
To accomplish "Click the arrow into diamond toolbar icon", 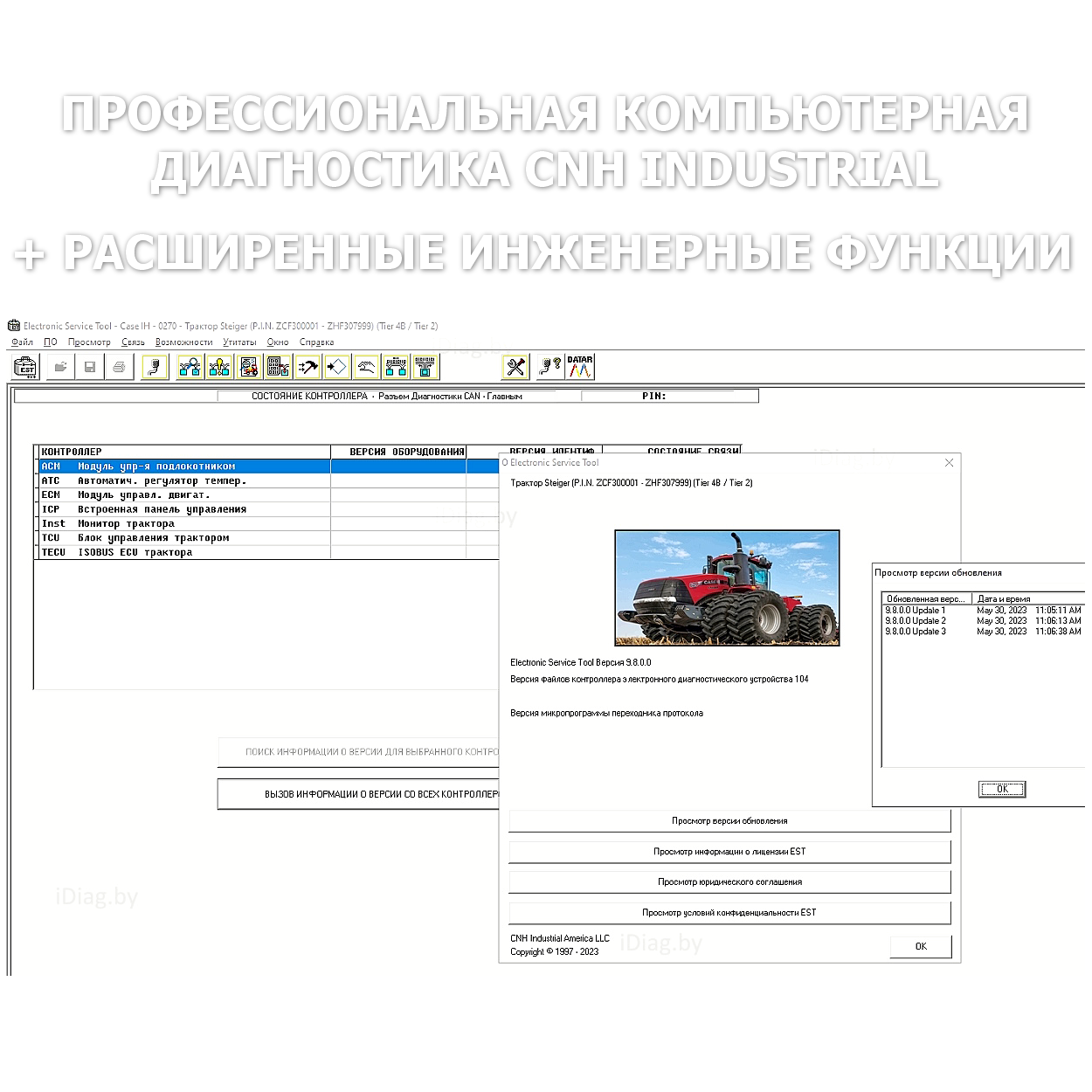I will [337, 367].
